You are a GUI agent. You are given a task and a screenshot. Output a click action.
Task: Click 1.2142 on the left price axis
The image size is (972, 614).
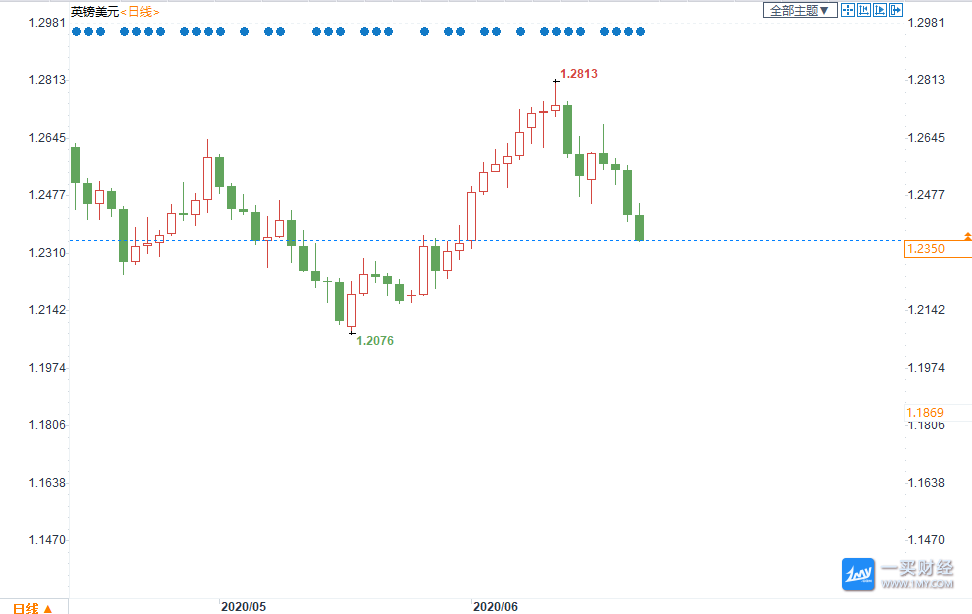(x=47, y=310)
